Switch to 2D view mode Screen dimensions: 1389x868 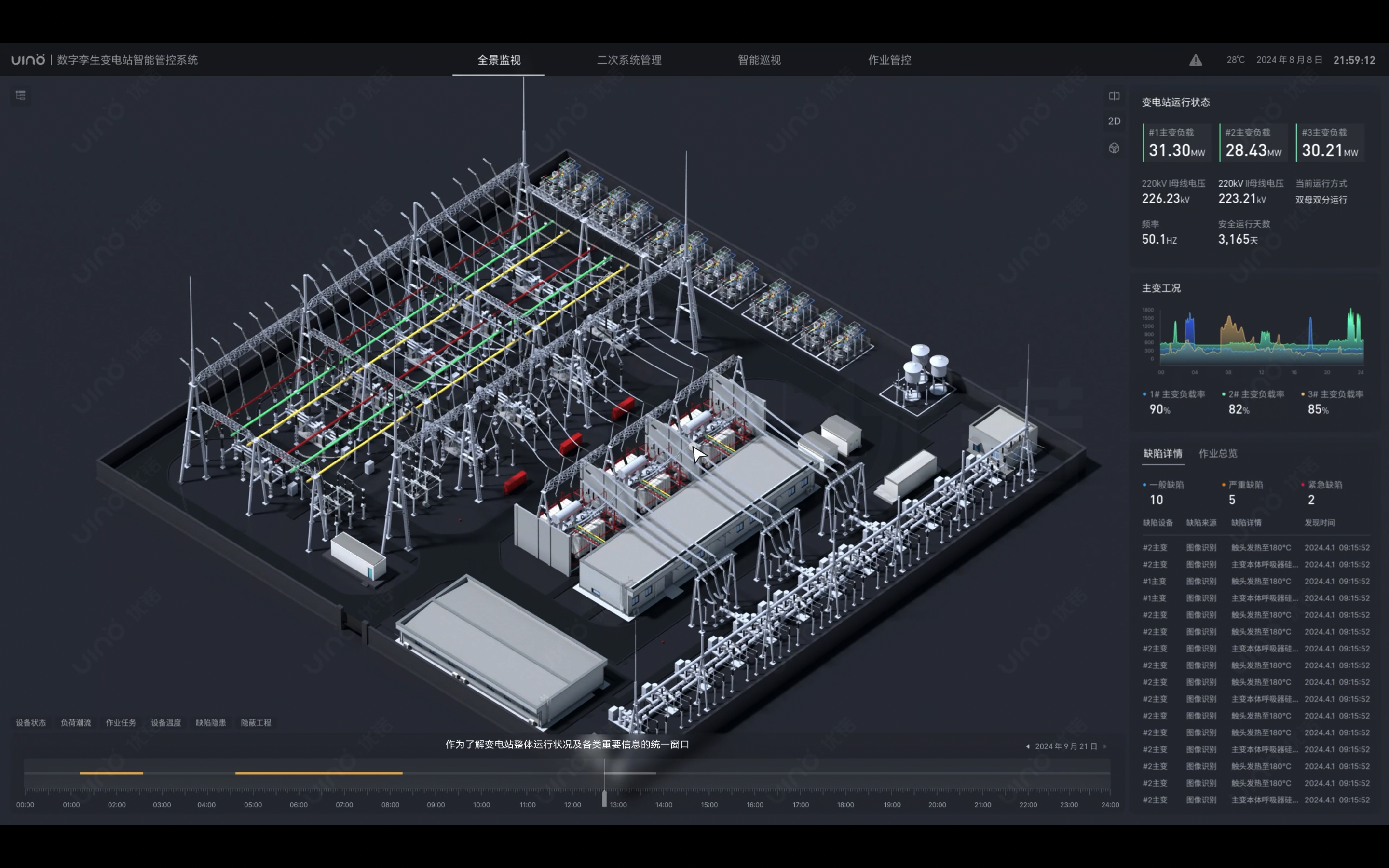(1114, 121)
